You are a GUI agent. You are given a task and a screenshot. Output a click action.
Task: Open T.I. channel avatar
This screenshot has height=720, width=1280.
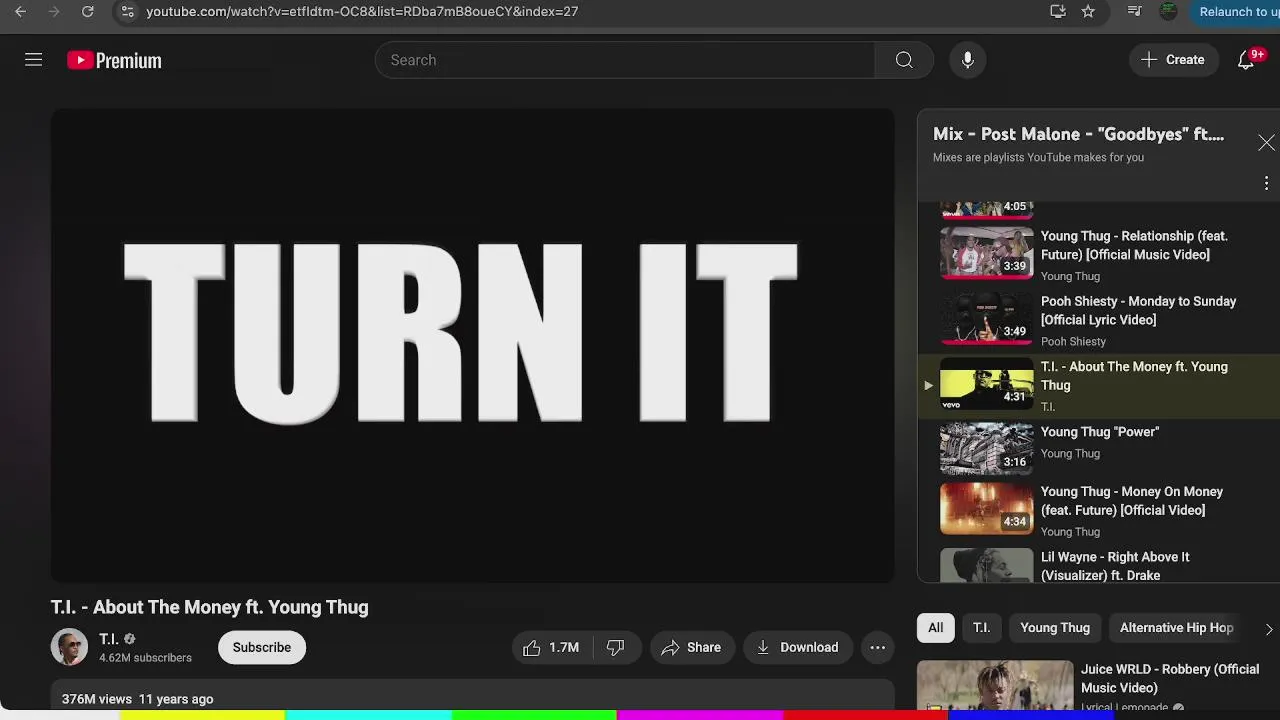click(69, 647)
